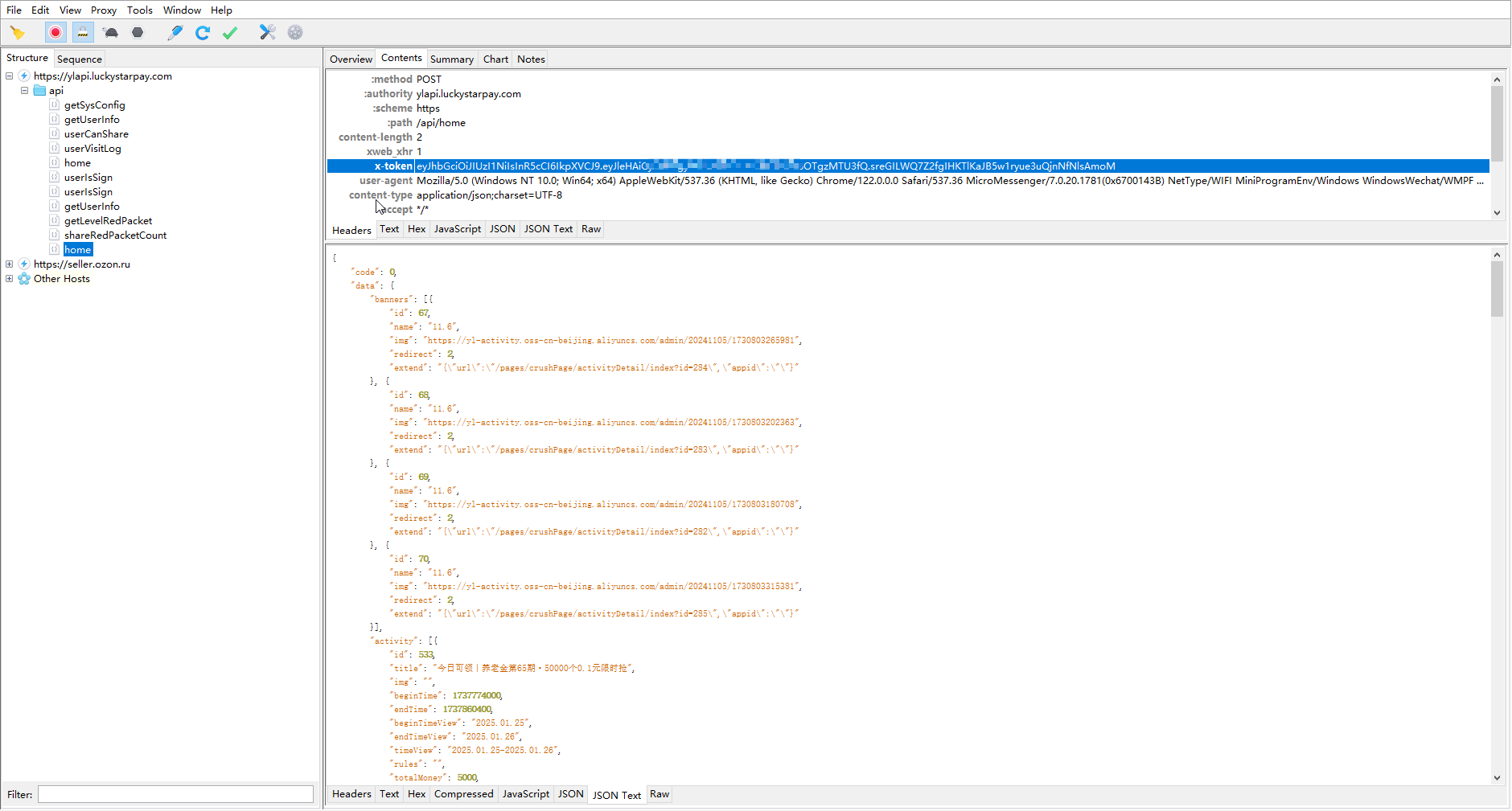Click the turtle throttling icon
Screen dimensions: 1512x811
[111, 33]
